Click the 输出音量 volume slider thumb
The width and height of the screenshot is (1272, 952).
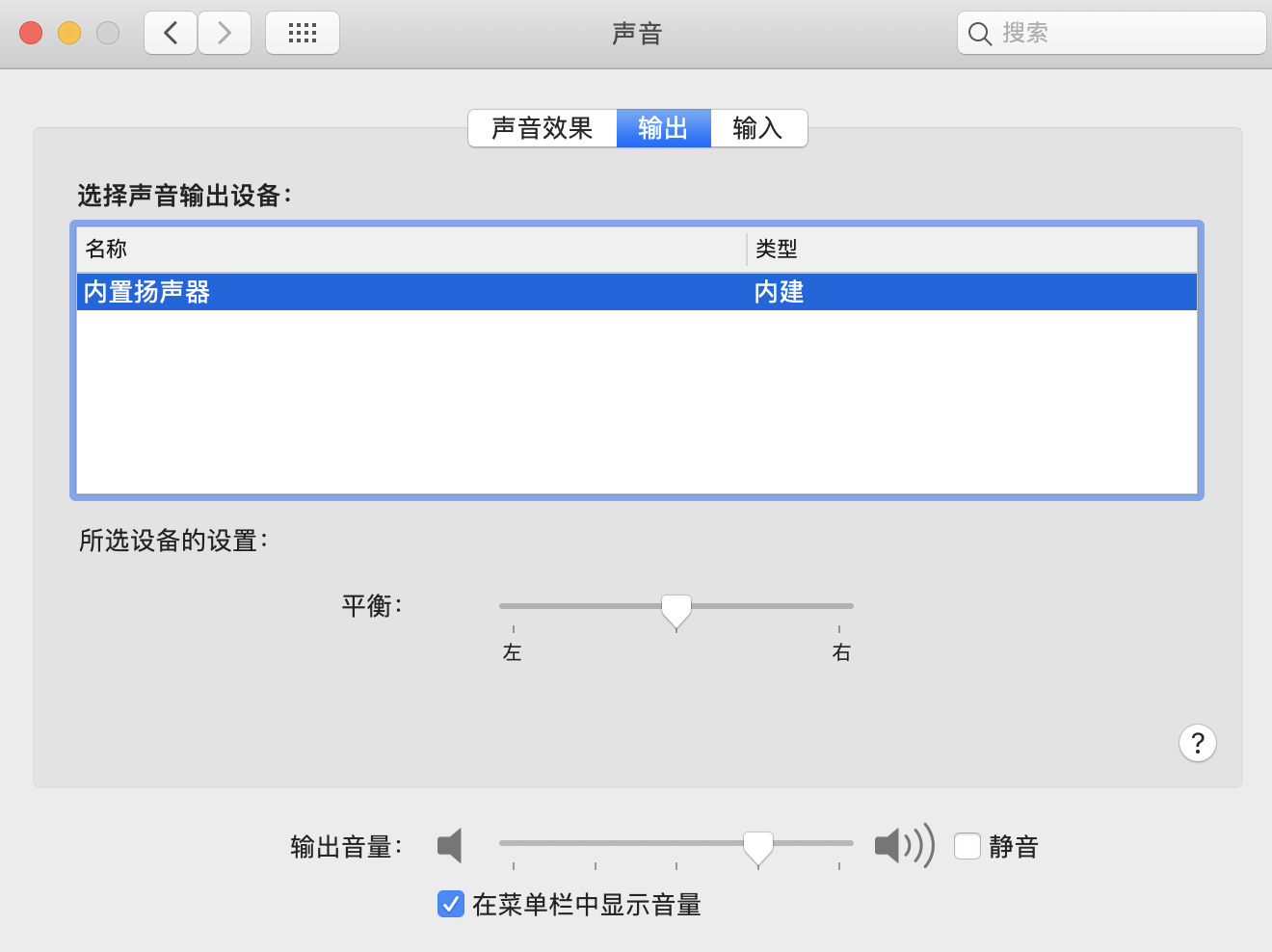coord(758,846)
